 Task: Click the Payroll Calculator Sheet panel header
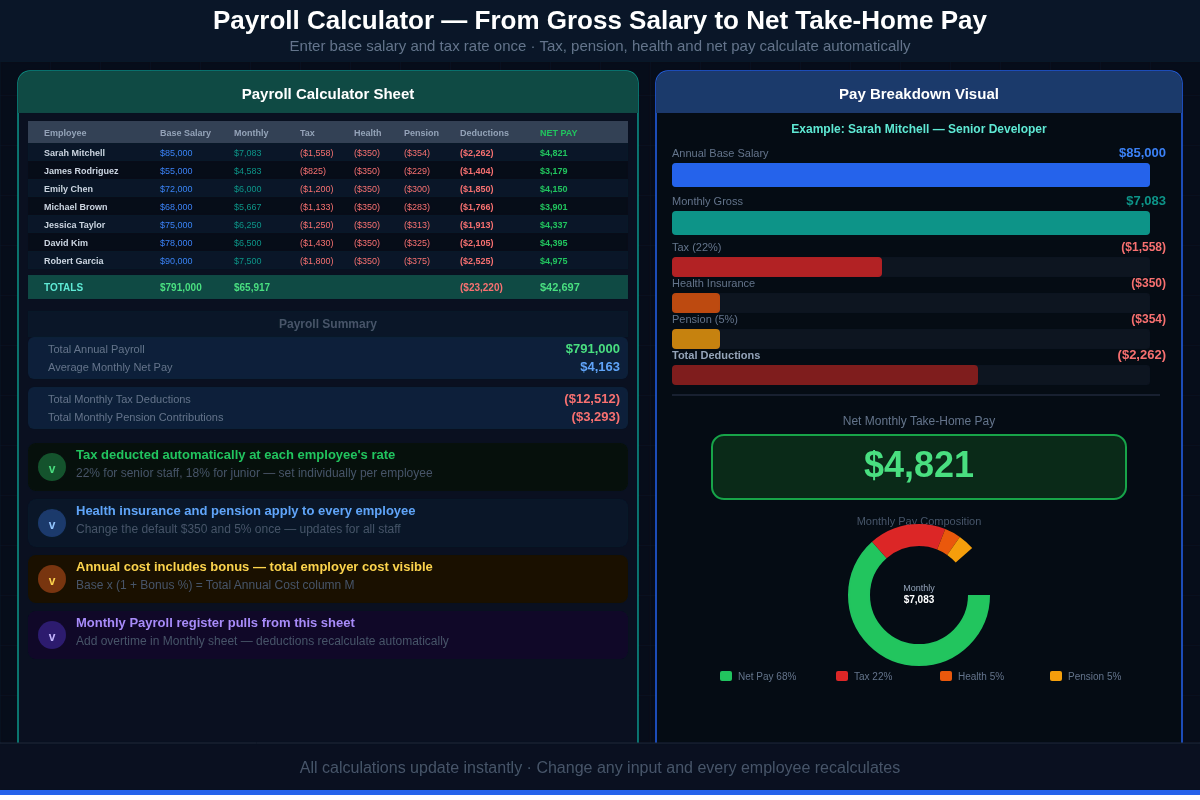[x=328, y=93]
